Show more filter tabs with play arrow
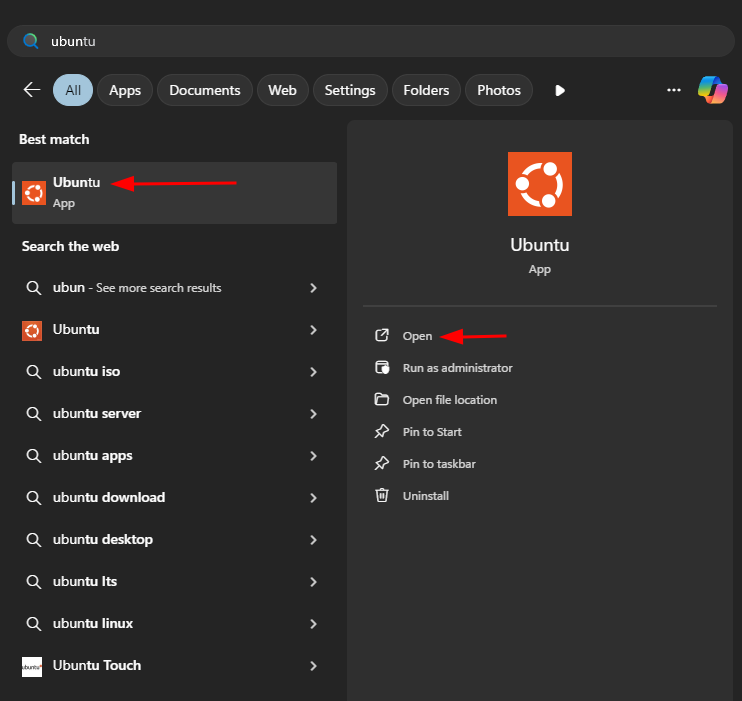 560,90
